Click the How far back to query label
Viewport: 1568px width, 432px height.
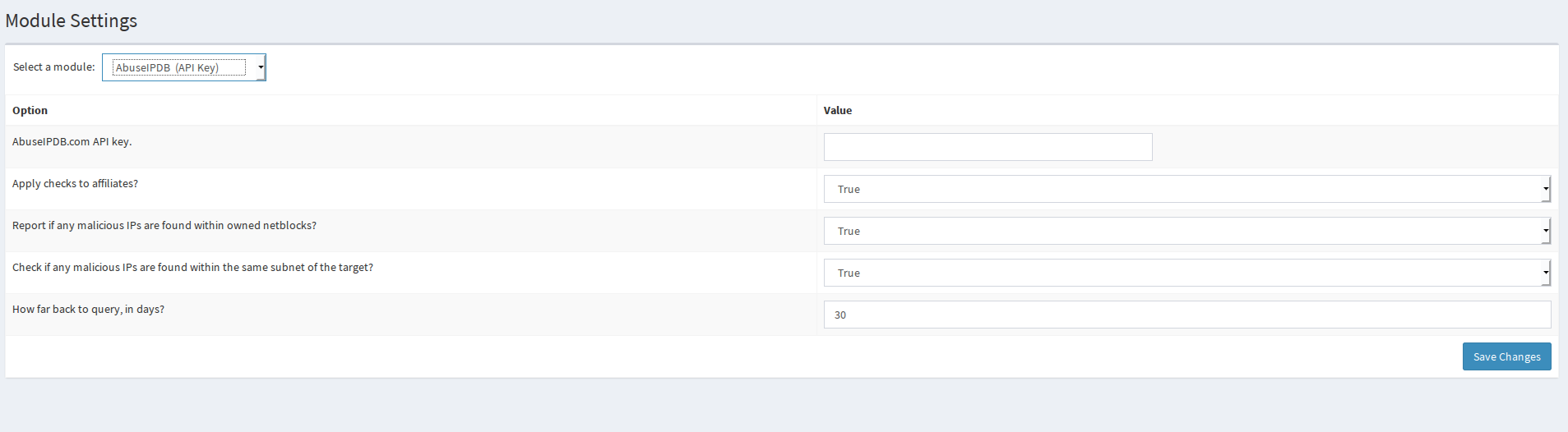point(88,309)
